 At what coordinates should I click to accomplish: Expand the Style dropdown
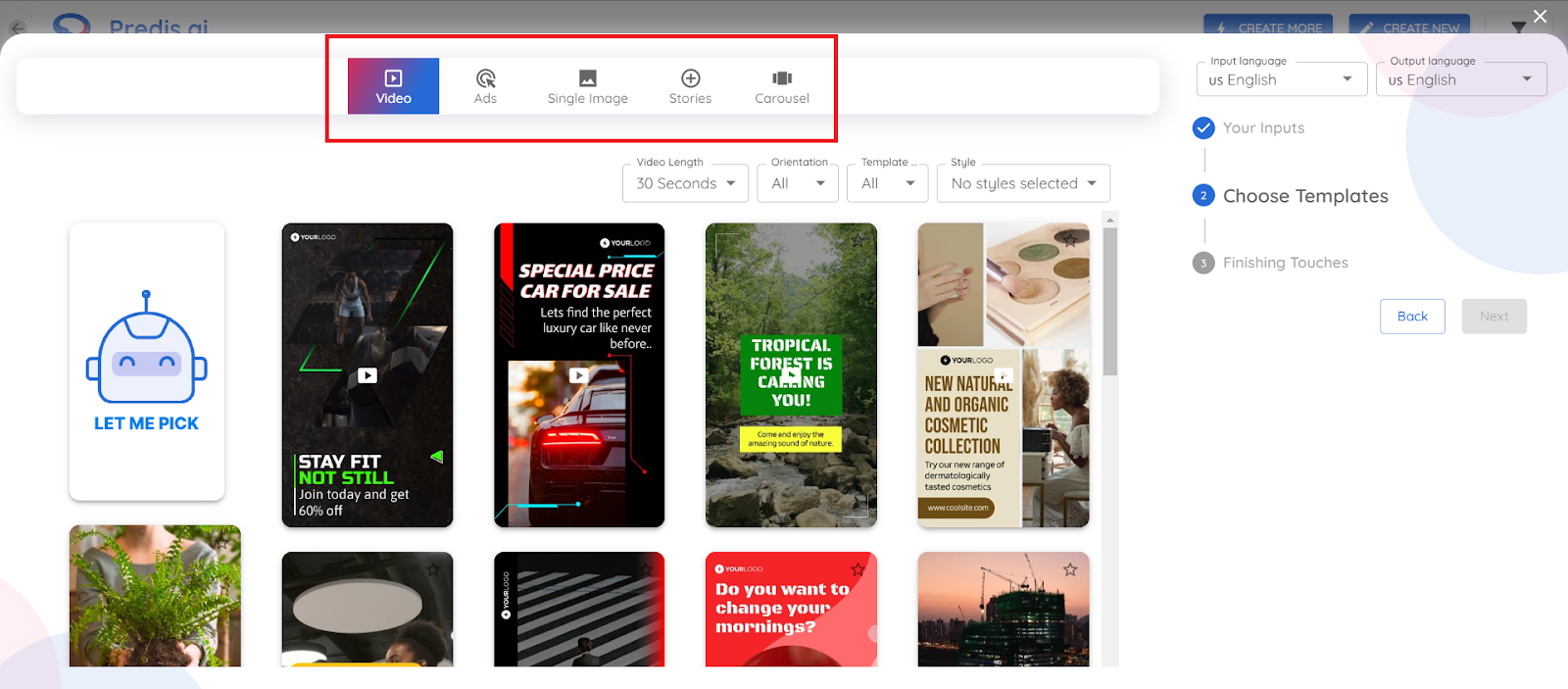coord(1023,183)
